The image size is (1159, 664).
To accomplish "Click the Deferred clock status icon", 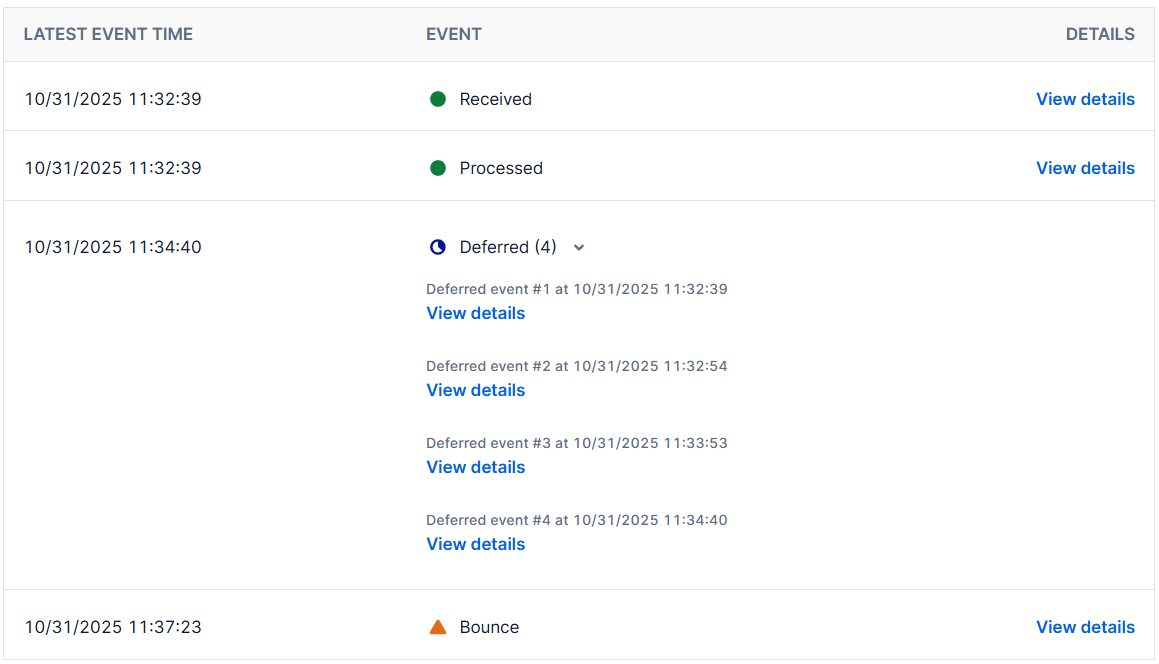I will 437,247.
